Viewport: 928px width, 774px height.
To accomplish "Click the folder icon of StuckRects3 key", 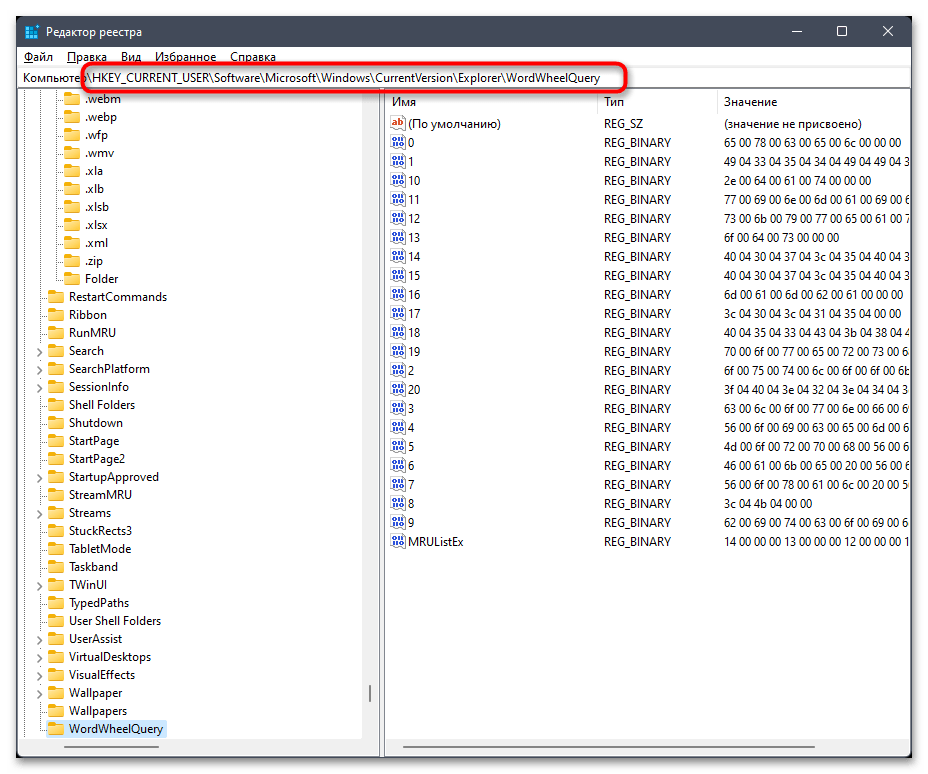I will (x=56, y=531).
